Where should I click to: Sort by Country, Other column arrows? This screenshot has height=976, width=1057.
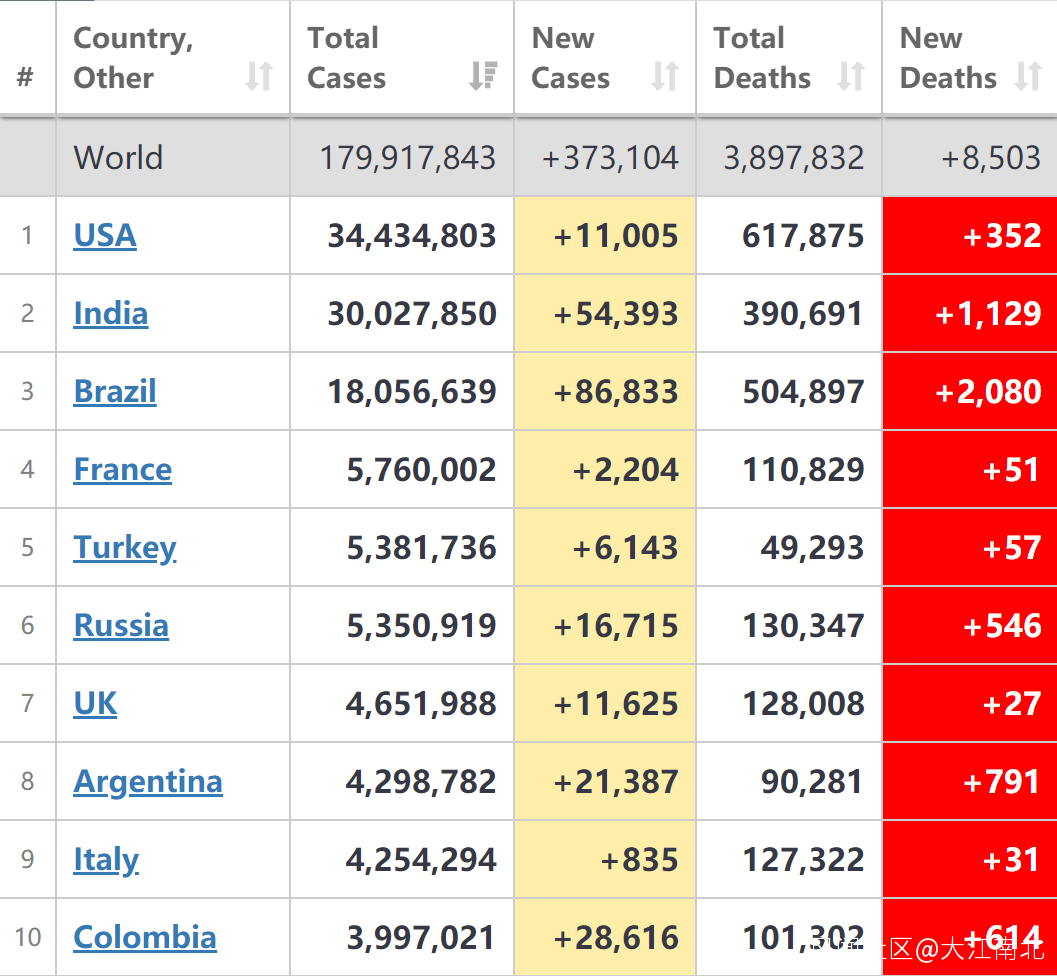259,77
